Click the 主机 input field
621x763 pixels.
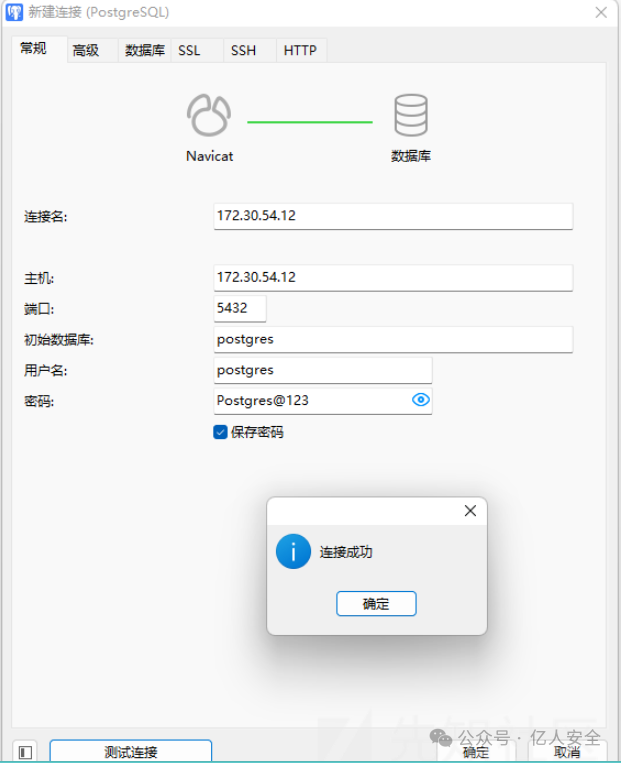[x=393, y=278]
